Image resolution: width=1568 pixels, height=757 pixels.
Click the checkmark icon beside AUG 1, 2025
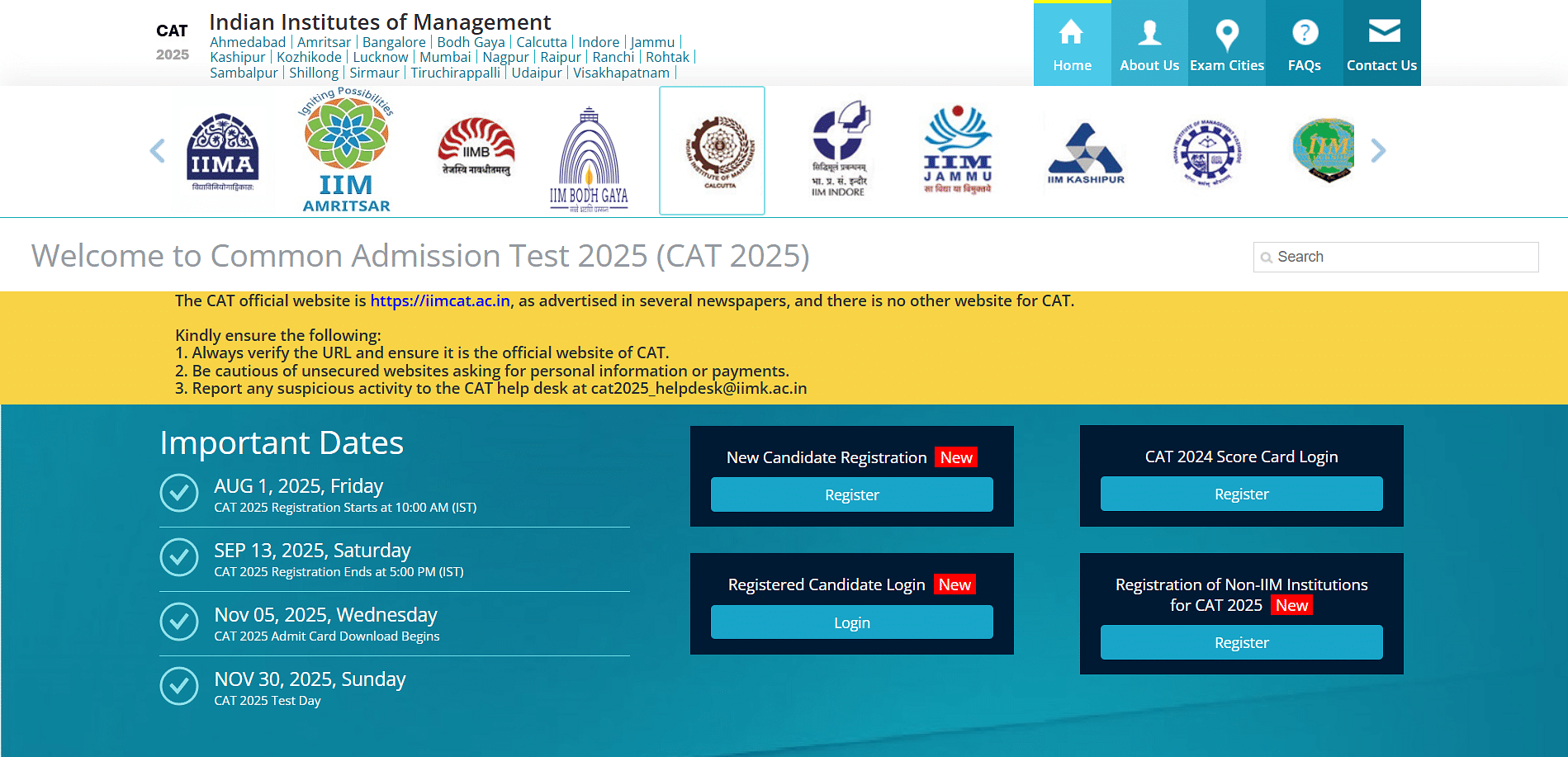point(179,493)
